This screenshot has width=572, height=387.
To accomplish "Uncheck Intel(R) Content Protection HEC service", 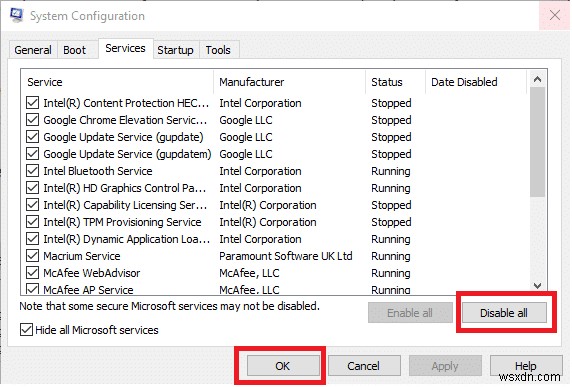I will 32,103.
